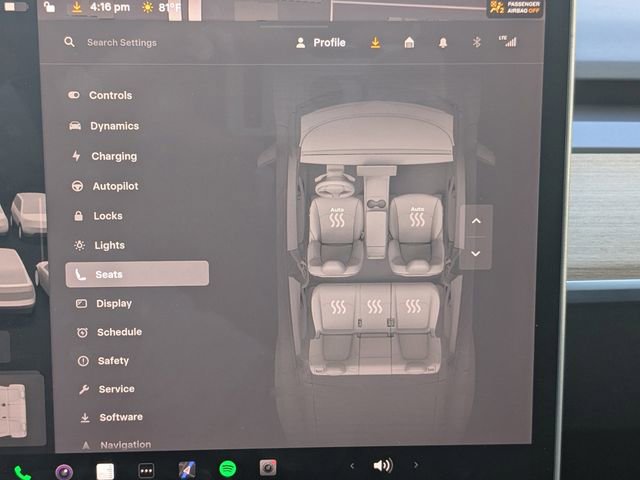Toggle the rear center seat heater
640x480 pixels.
tap(375, 306)
